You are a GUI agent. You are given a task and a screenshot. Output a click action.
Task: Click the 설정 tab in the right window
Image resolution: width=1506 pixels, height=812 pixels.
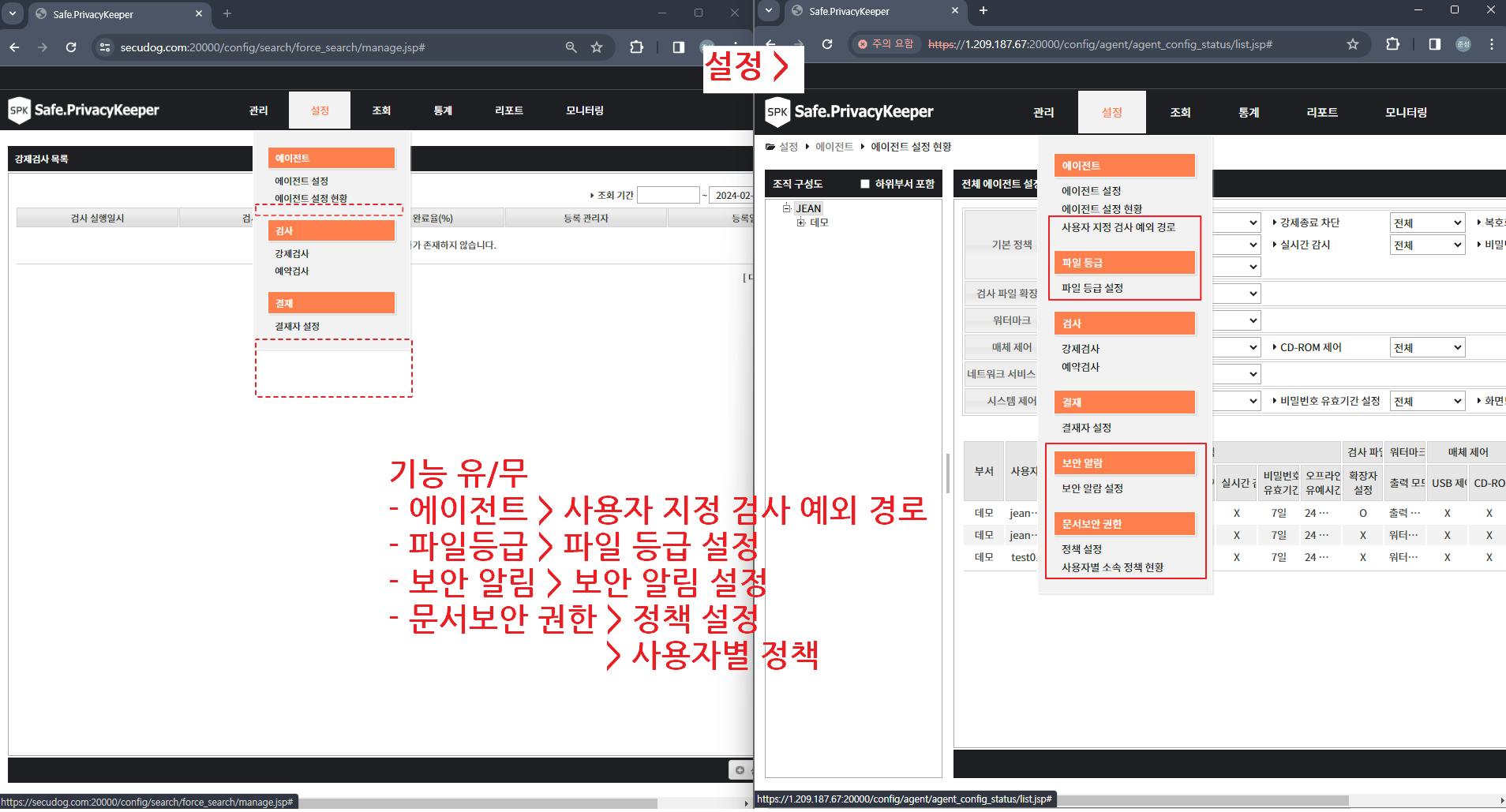1111,112
